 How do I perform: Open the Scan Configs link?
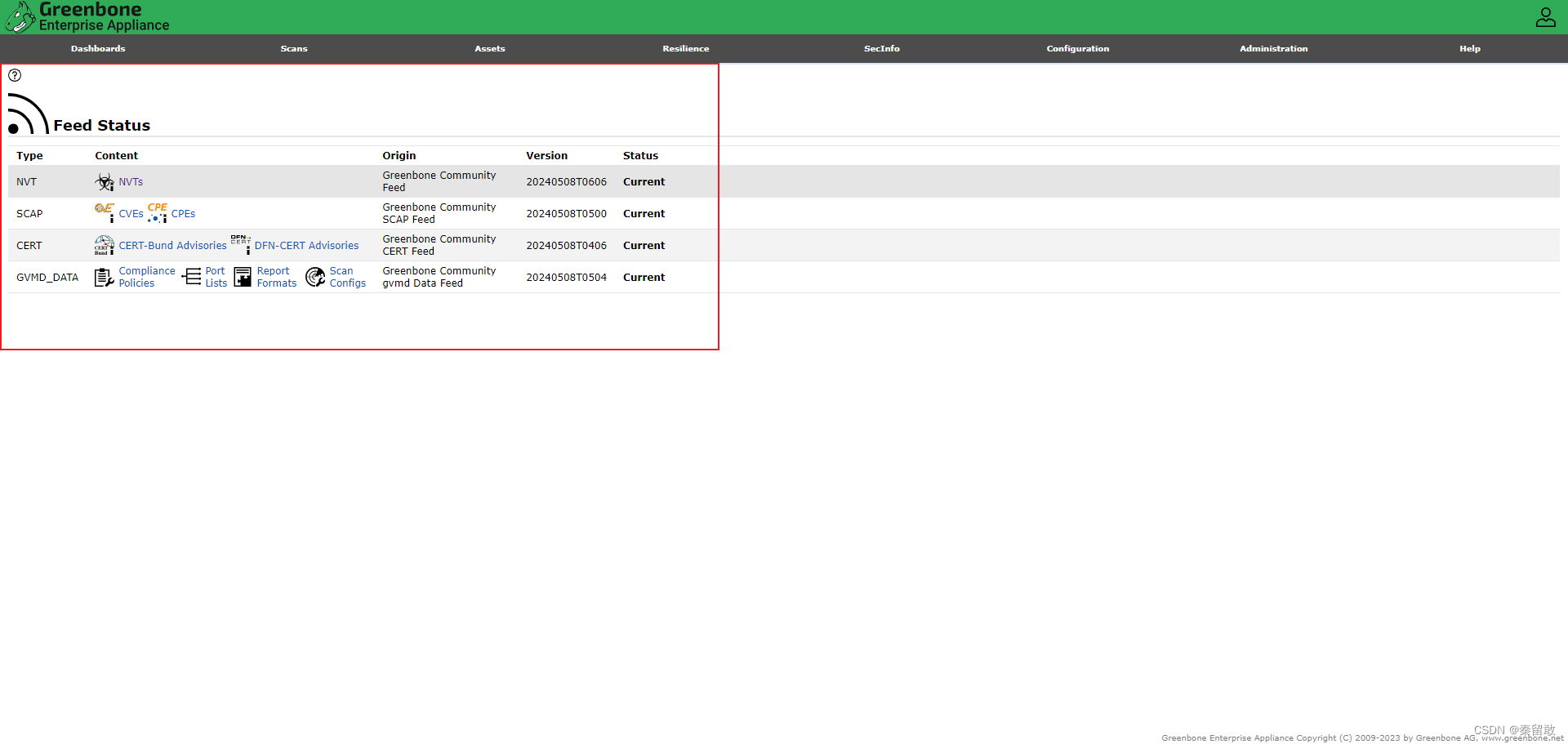coord(348,277)
